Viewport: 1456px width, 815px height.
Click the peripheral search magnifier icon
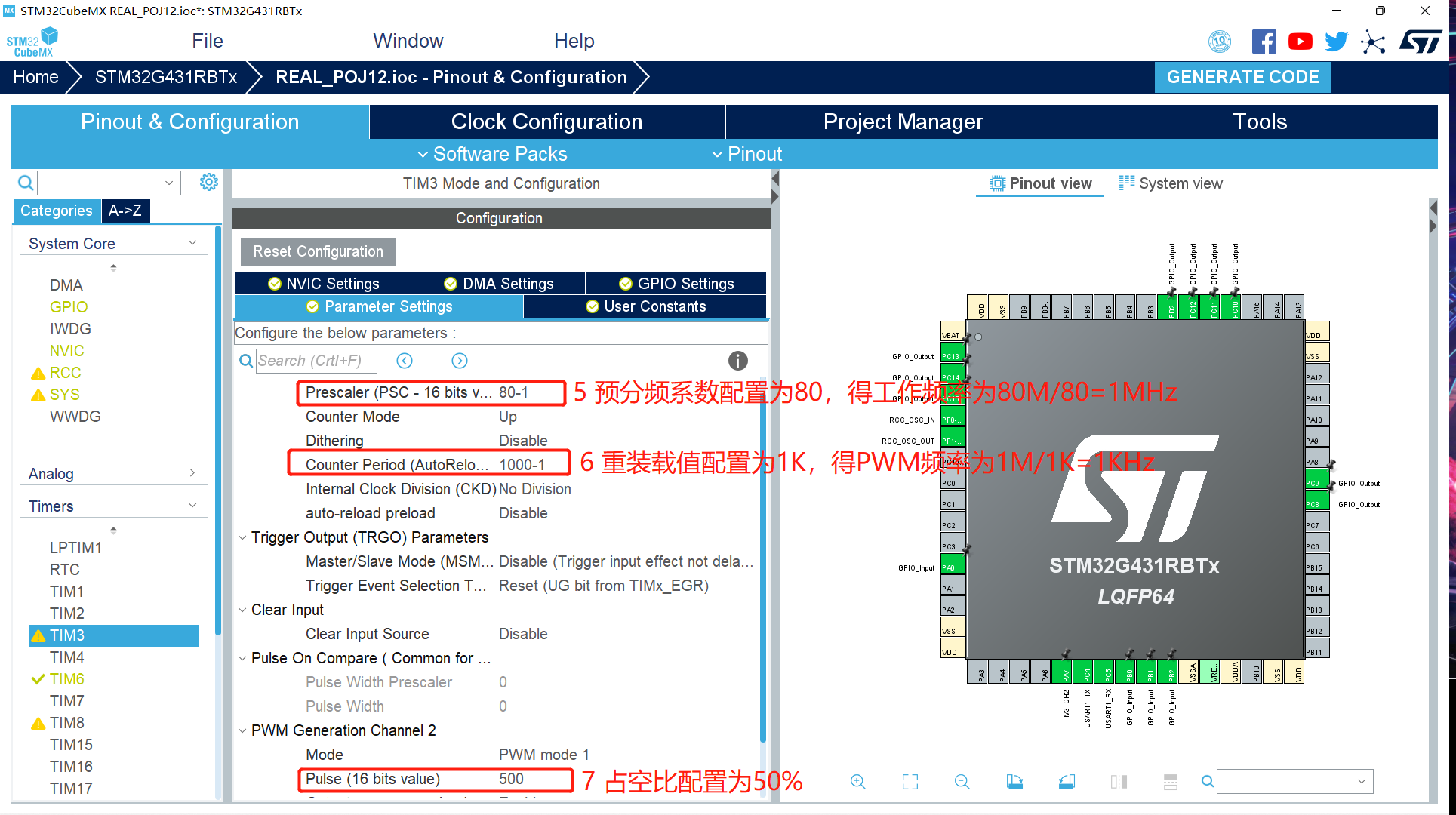(26, 183)
